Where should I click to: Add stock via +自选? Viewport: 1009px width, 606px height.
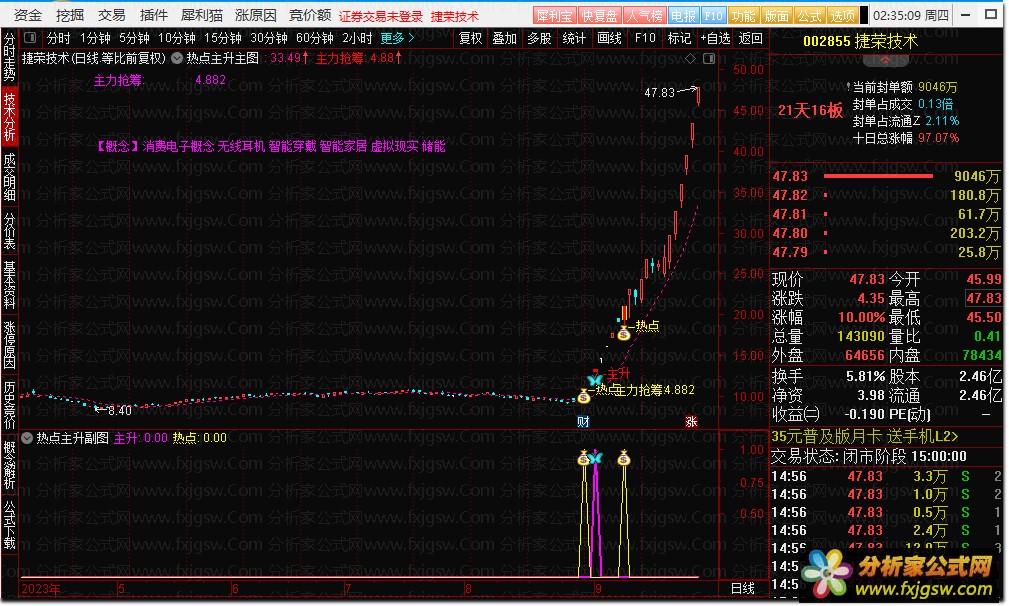[715, 39]
